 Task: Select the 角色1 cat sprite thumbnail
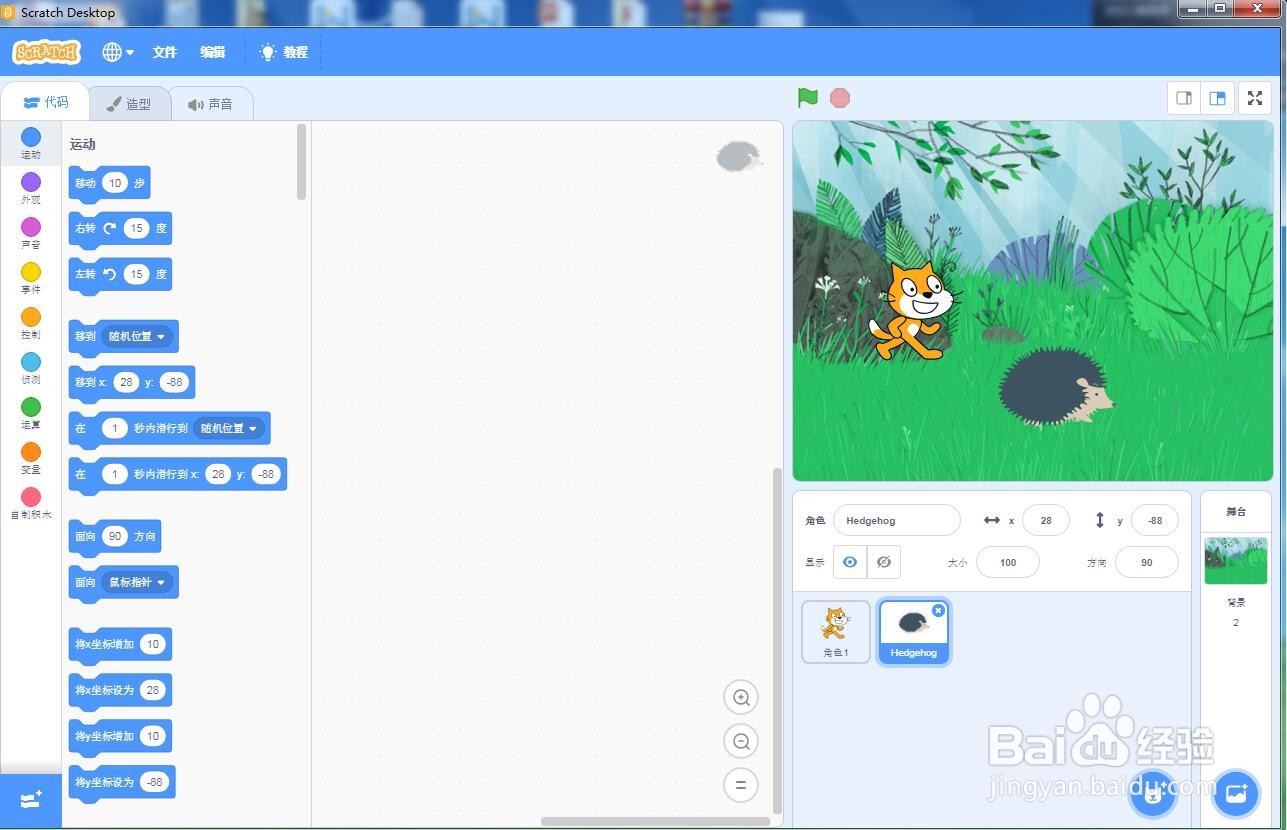(836, 631)
